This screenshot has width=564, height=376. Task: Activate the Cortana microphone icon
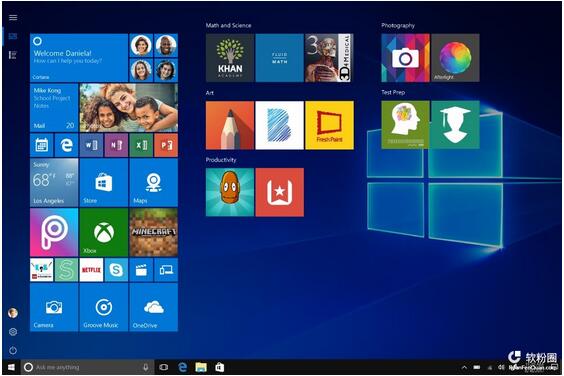(146, 367)
